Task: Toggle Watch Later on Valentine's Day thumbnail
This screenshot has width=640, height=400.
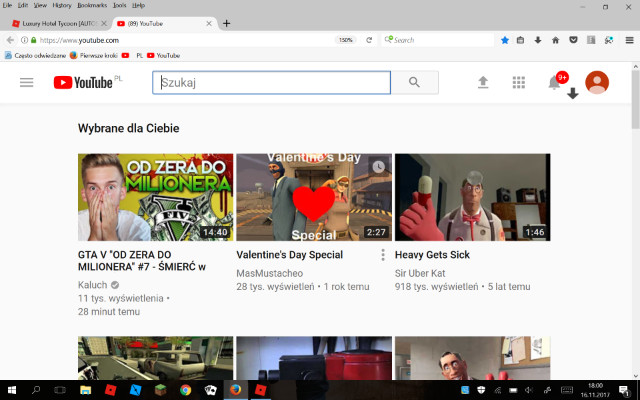Action: point(378,166)
